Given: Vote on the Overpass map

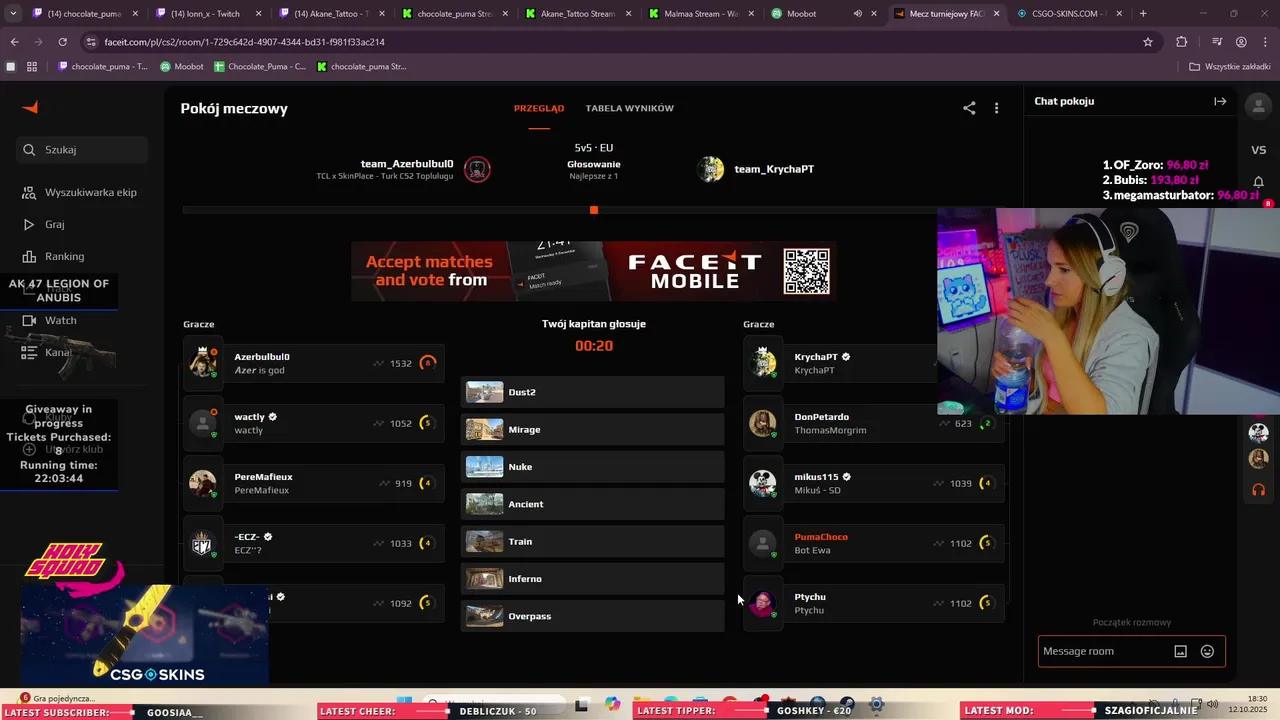Looking at the screenshot, I should [x=593, y=616].
